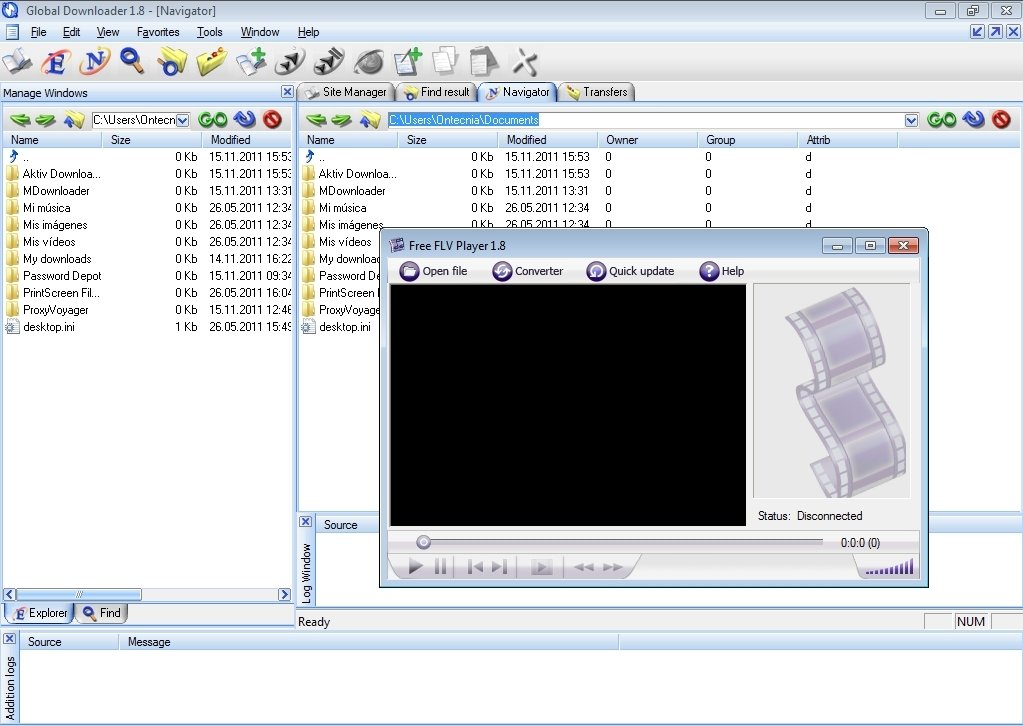Click the FLV Player rewind button
Screen dimensions: 1023x726
583,567
